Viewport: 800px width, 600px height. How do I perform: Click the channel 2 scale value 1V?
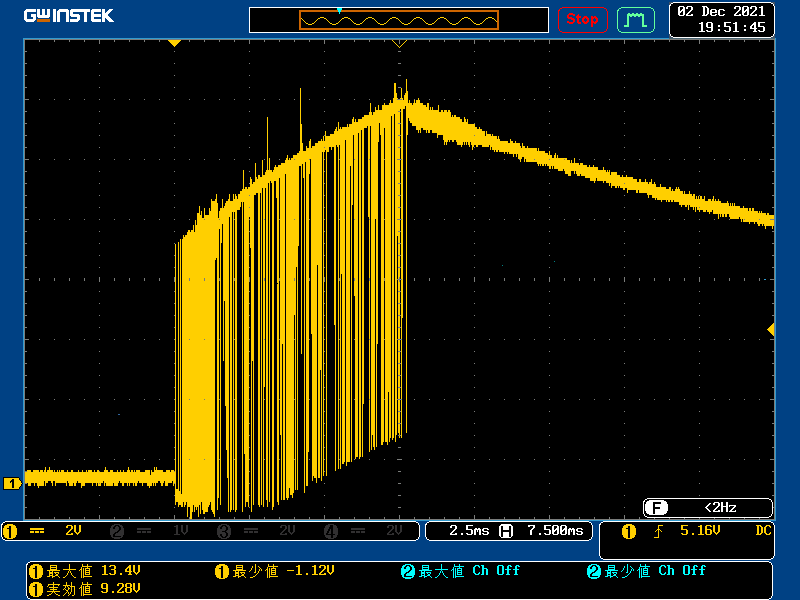click(x=181, y=531)
